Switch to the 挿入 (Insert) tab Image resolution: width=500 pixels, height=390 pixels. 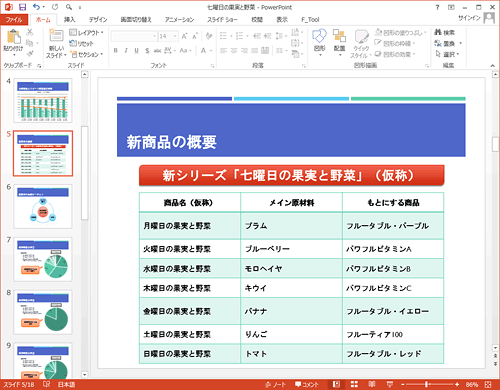pyautogui.click(x=69, y=20)
